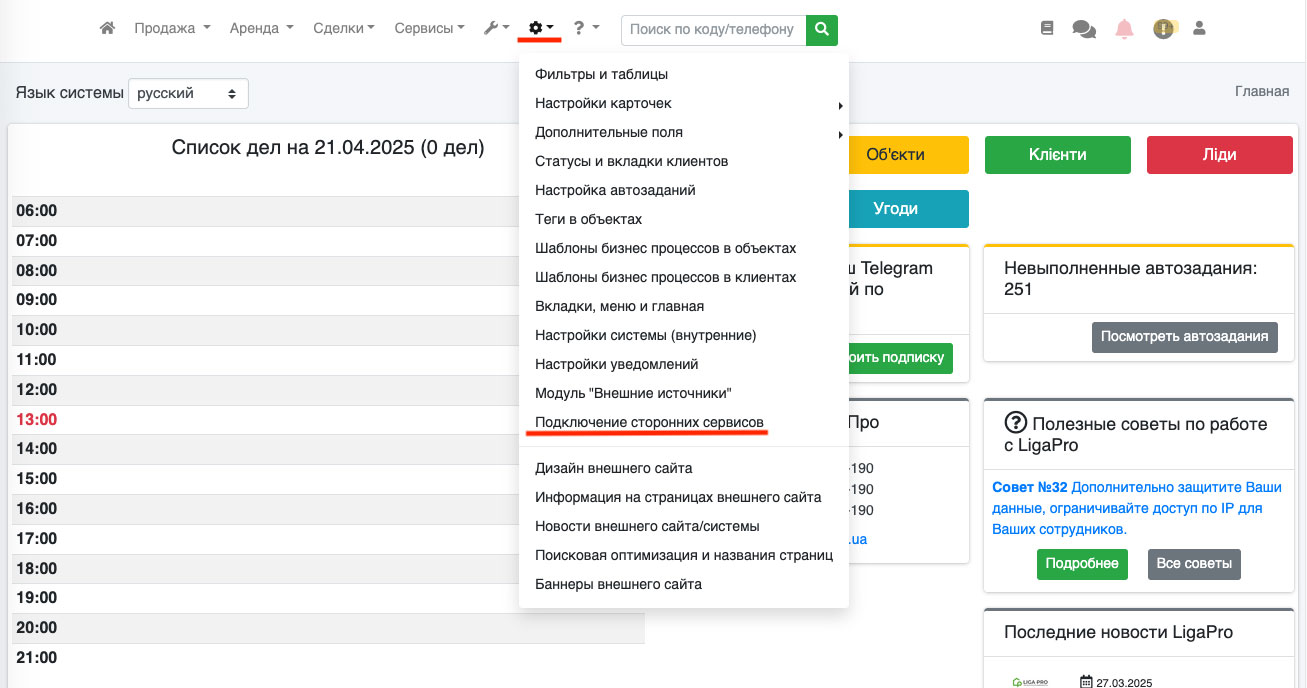Focus the code or phone search field
Screen dimensions: 1307x688
coord(713,30)
